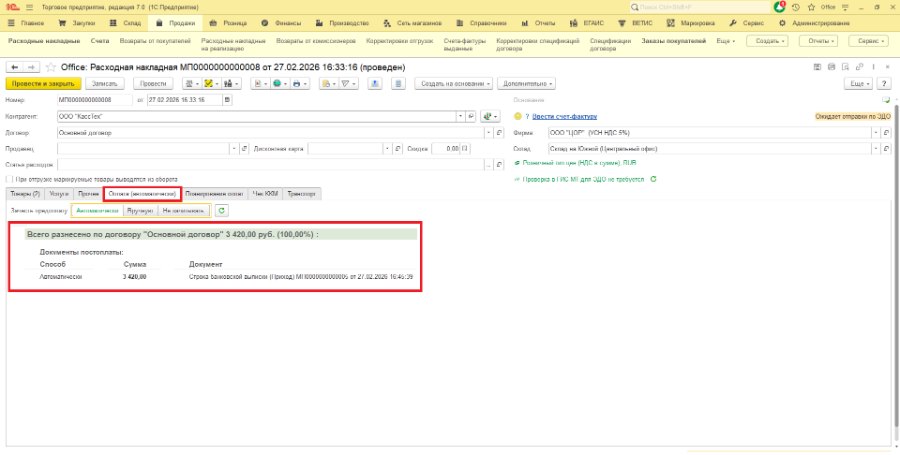Image resolution: width=900 pixels, height=455 pixels.
Task: Click the Номер input field
Action: 94,100
